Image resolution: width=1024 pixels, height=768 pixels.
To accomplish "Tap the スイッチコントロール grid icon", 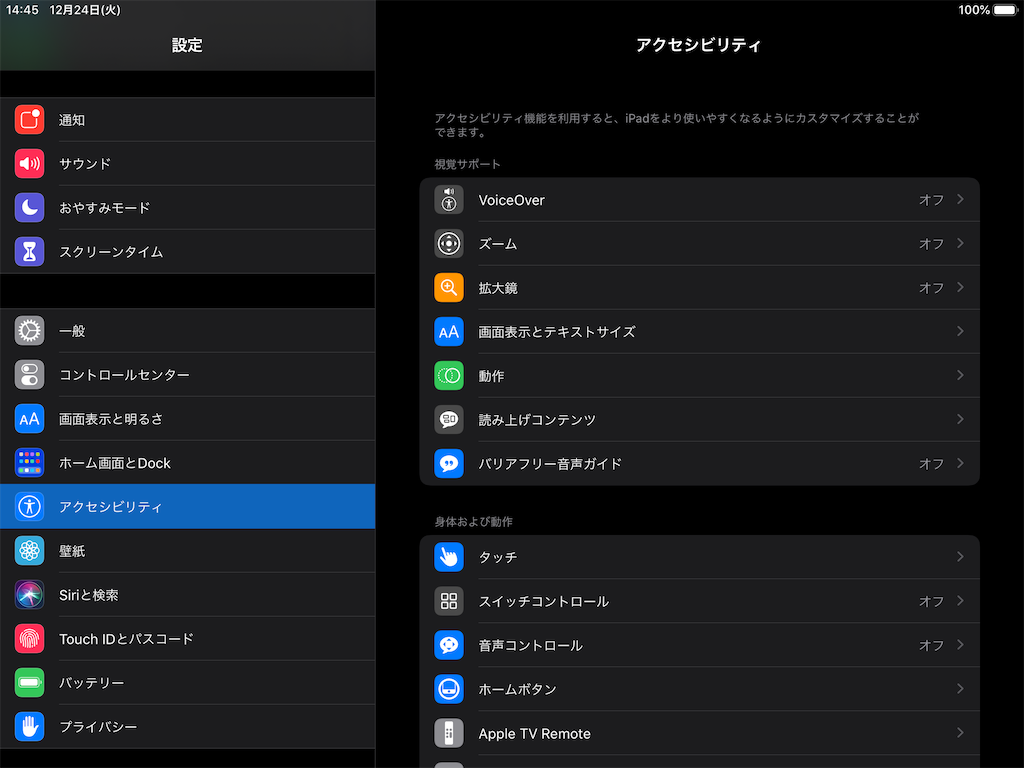I will point(449,601).
